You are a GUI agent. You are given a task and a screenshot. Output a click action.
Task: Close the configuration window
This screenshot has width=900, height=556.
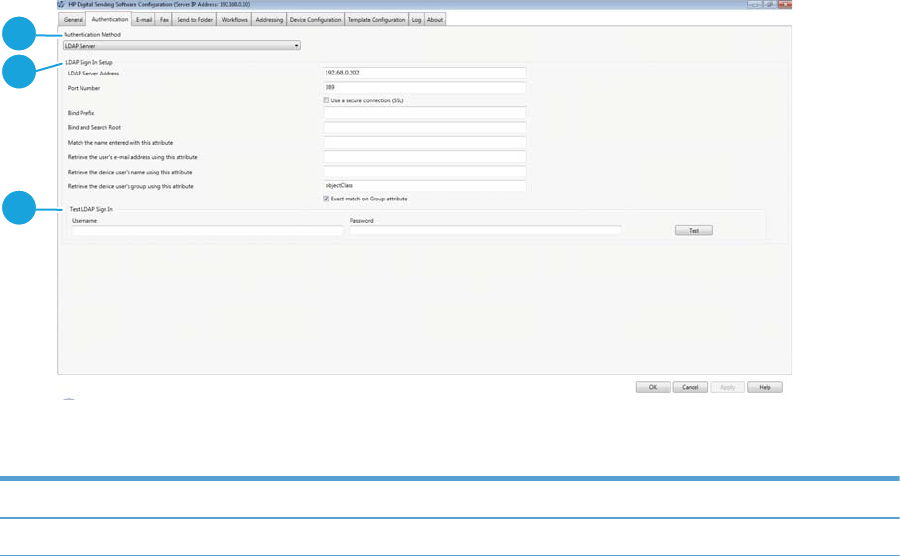[785, 4]
